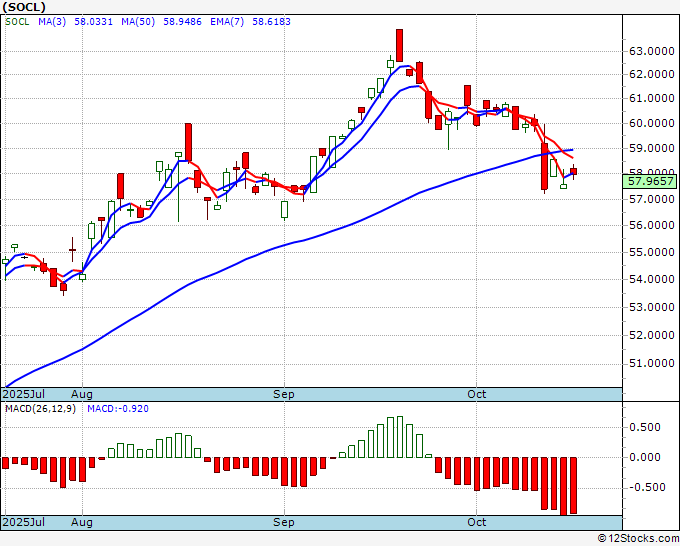680x546 pixels.
Task: Click Aug on the MACD time axis
Action: pos(82,522)
